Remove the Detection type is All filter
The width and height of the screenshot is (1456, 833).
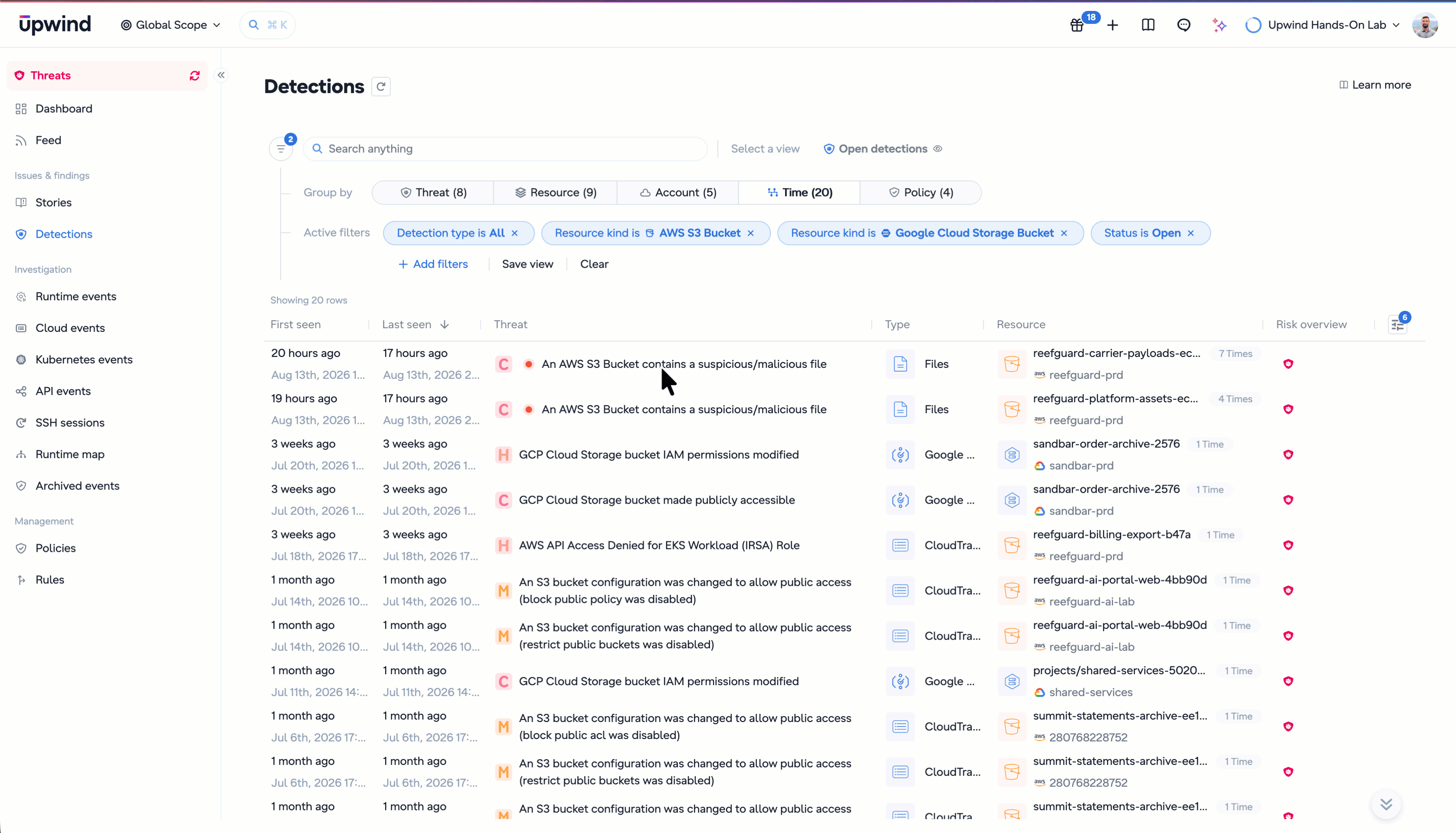pyautogui.click(x=514, y=233)
